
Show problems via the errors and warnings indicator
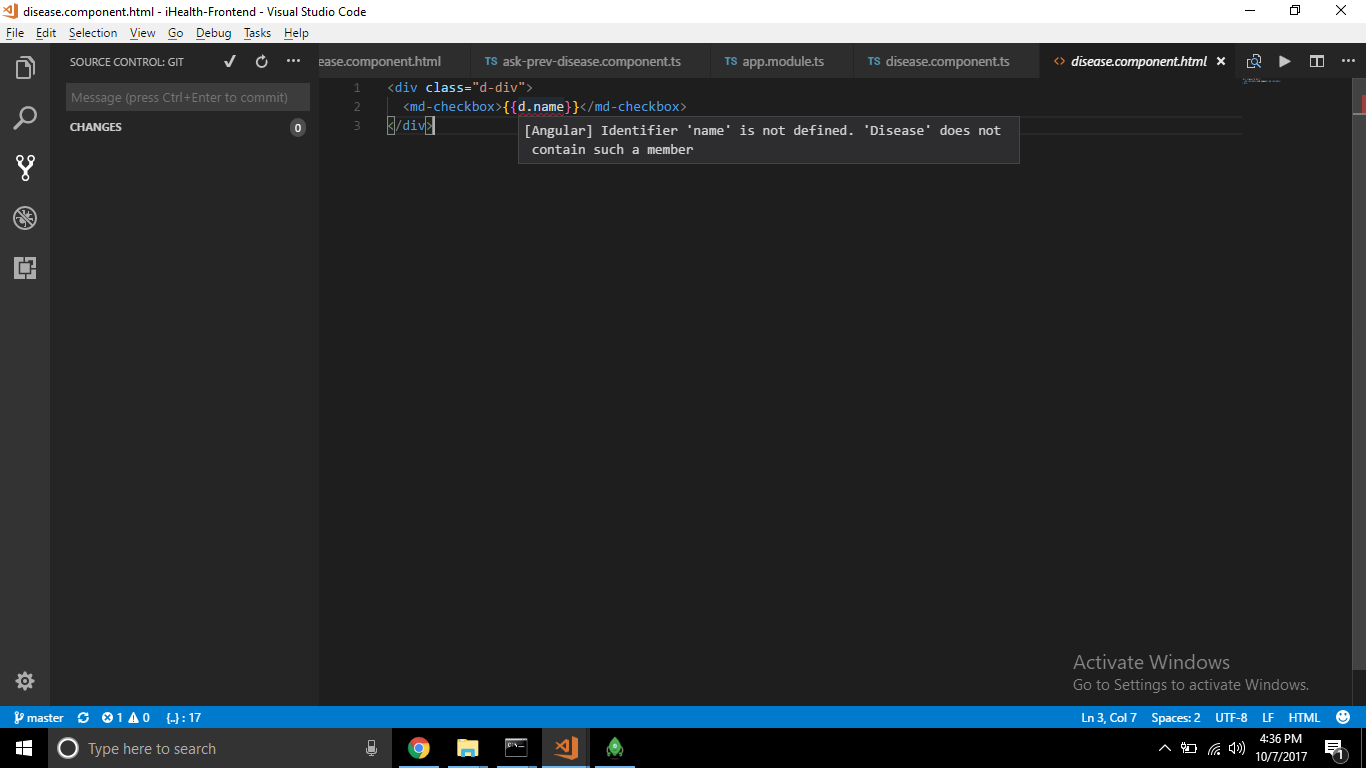[x=125, y=717]
